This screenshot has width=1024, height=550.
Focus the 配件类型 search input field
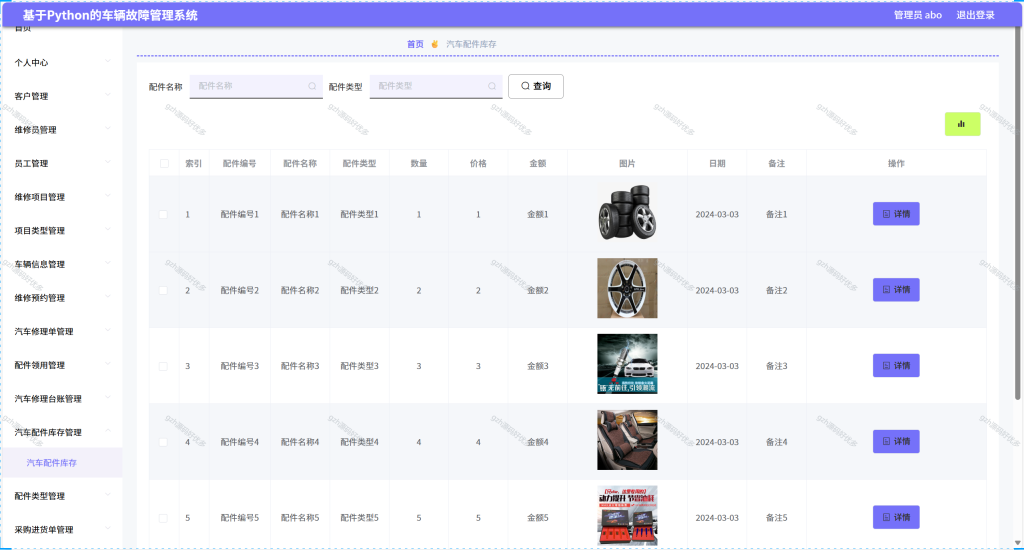[x=436, y=86]
